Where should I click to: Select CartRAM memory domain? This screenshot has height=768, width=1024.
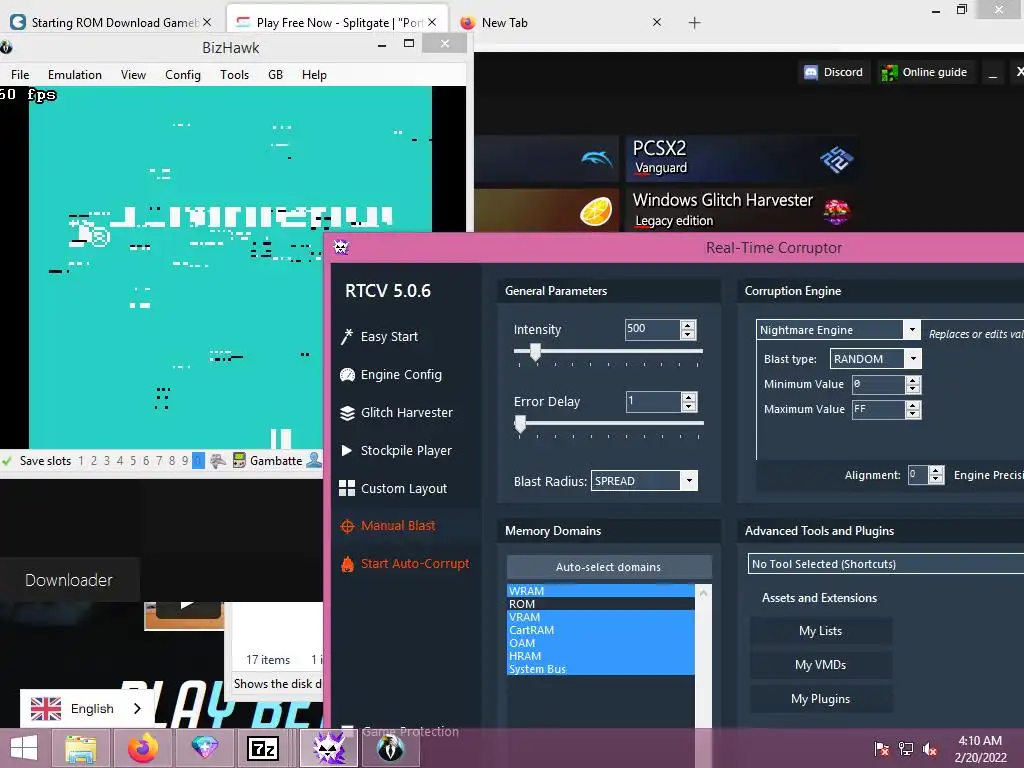pos(601,630)
